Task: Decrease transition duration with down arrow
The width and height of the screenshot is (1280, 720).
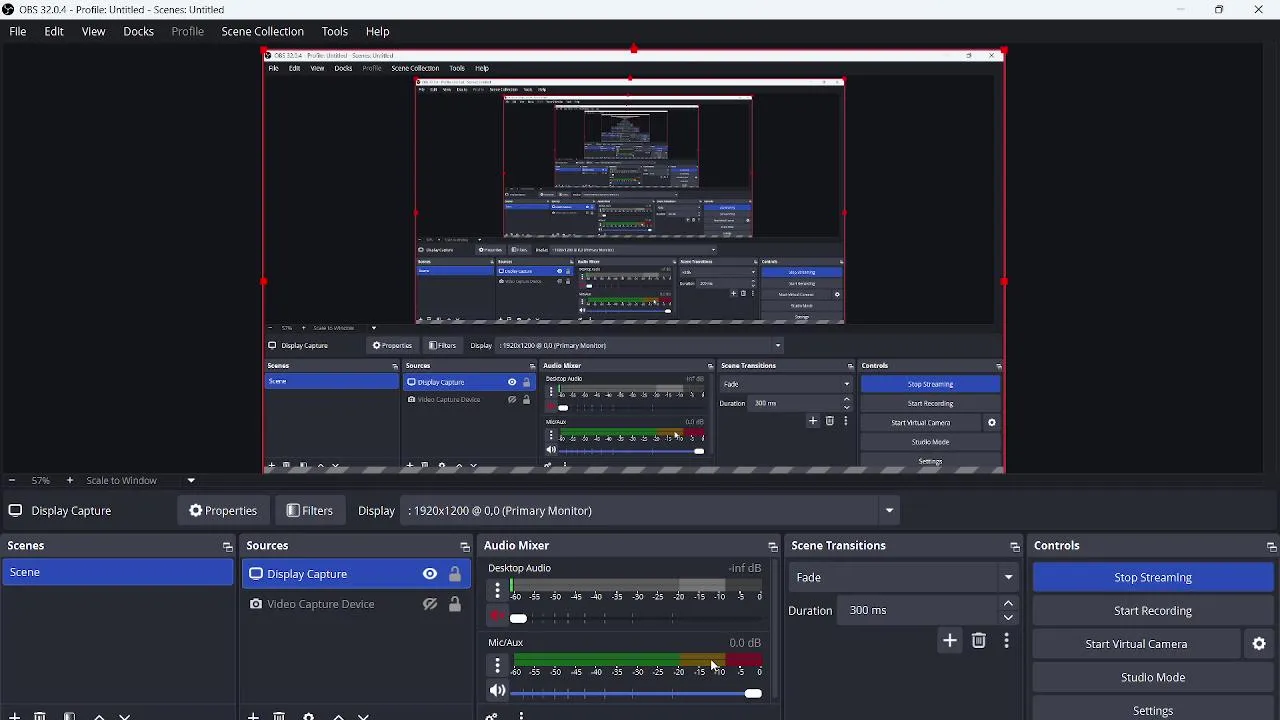Action: tap(1008, 618)
